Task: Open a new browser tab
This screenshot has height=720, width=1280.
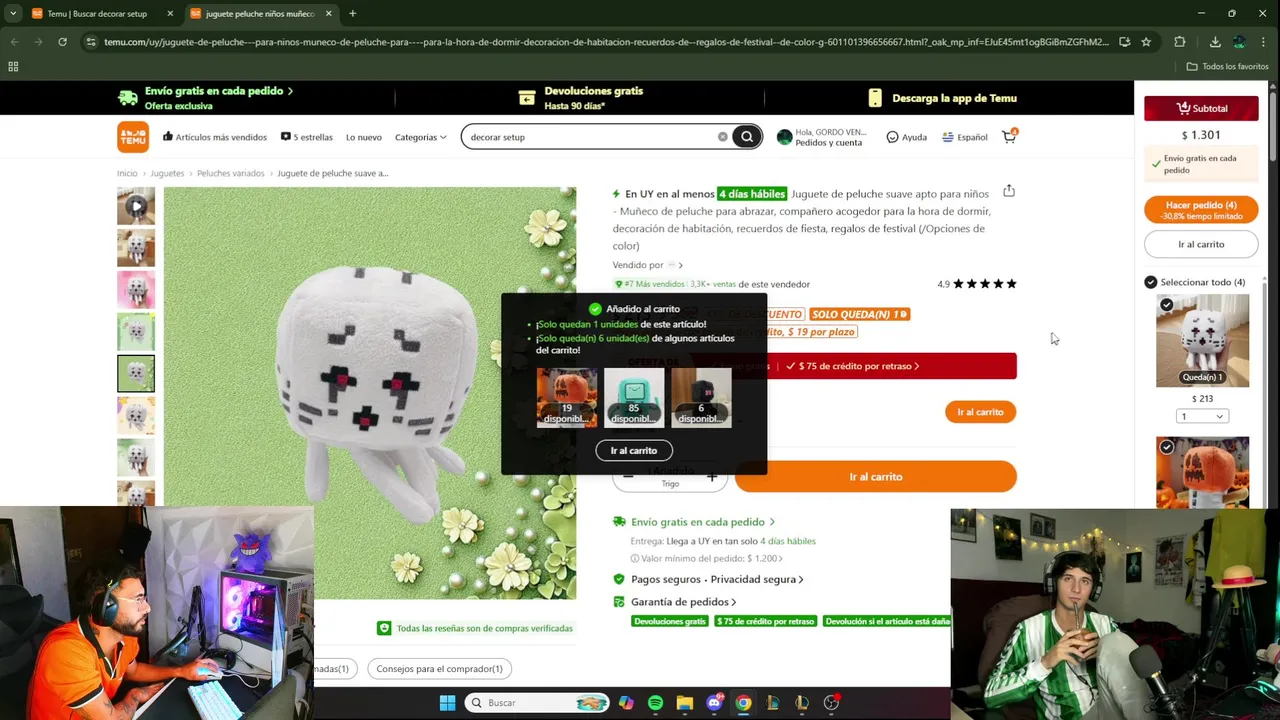Action: click(x=352, y=14)
